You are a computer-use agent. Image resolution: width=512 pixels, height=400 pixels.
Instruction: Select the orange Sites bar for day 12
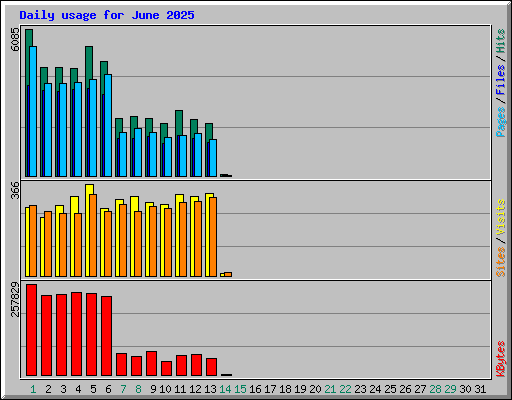198,239
